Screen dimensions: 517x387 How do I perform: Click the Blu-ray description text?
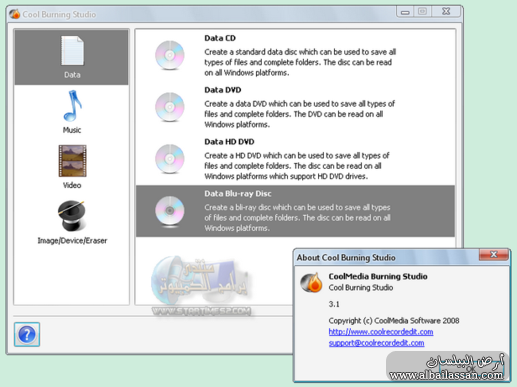click(297, 218)
